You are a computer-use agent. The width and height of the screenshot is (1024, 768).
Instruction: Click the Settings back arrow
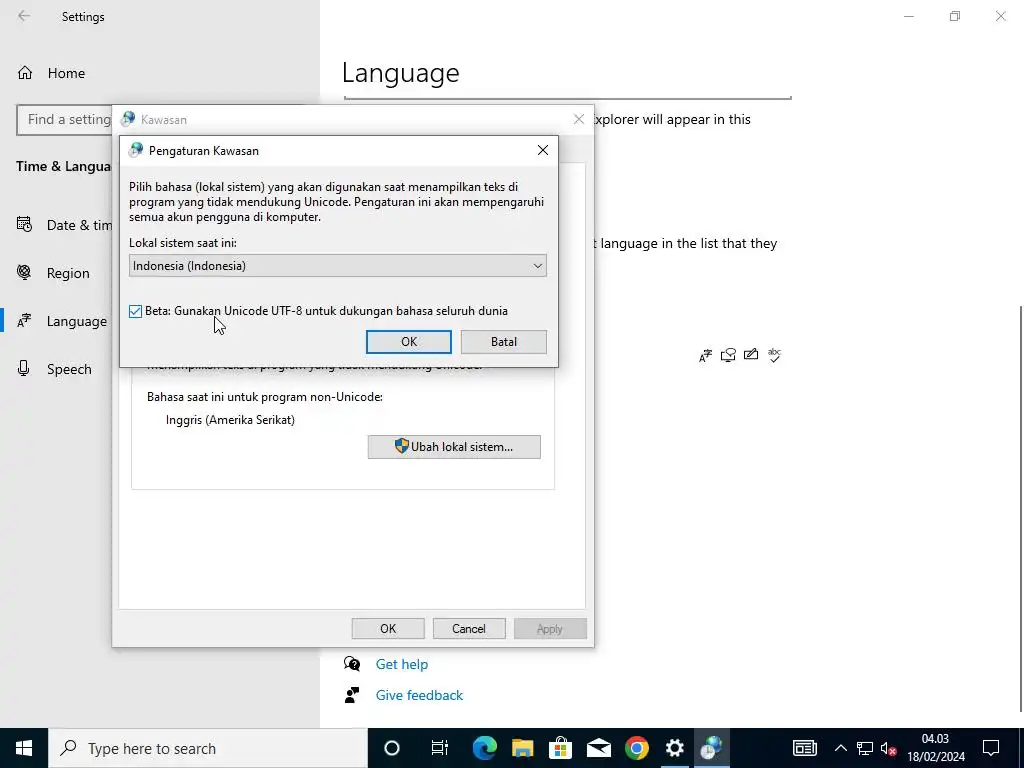coord(24,16)
